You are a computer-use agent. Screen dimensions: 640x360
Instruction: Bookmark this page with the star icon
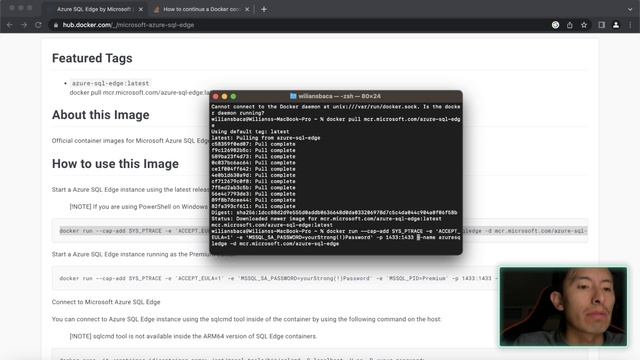(x=584, y=25)
